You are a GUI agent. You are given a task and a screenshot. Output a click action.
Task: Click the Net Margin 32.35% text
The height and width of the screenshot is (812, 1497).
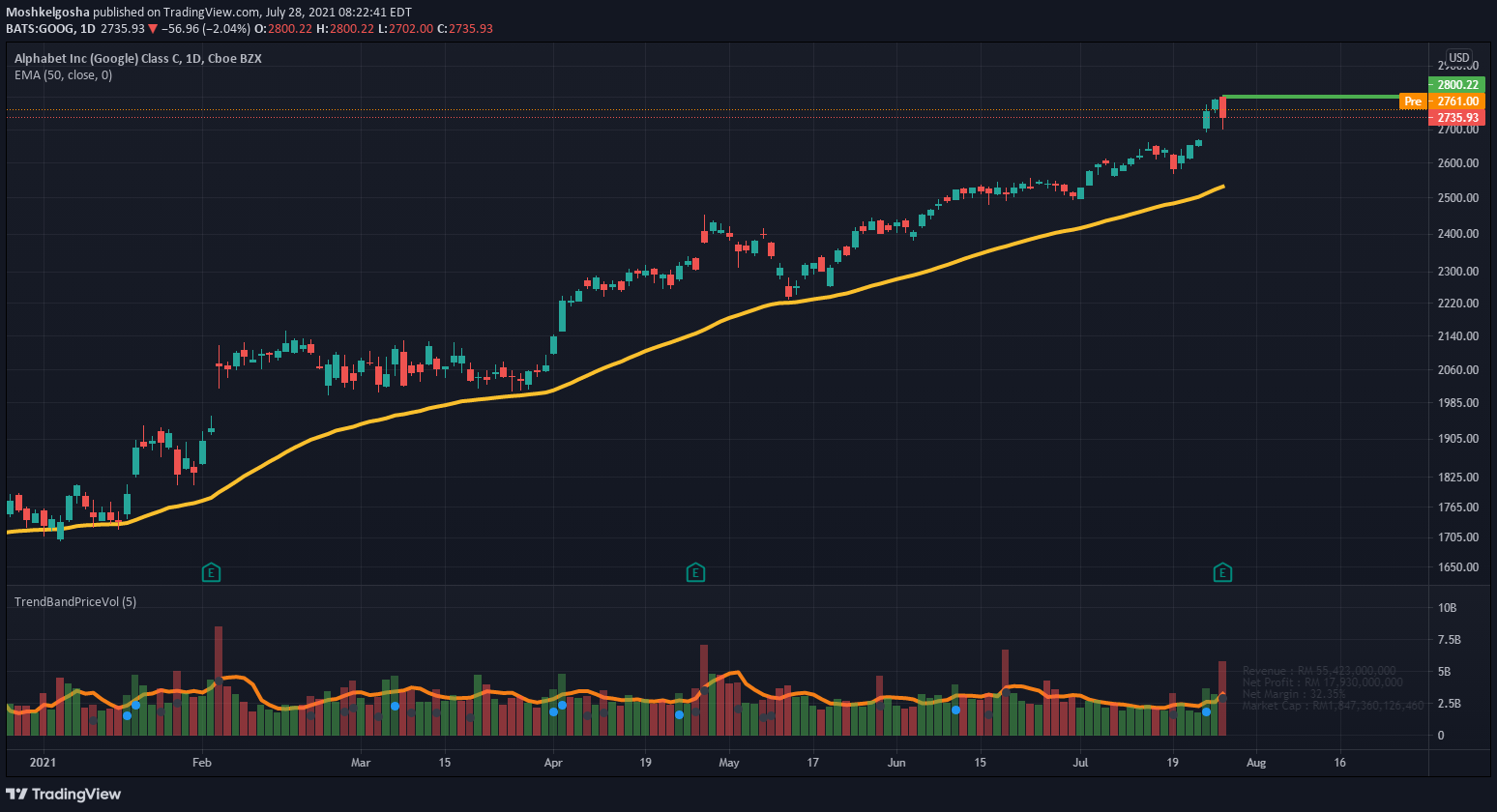[1294, 694]
